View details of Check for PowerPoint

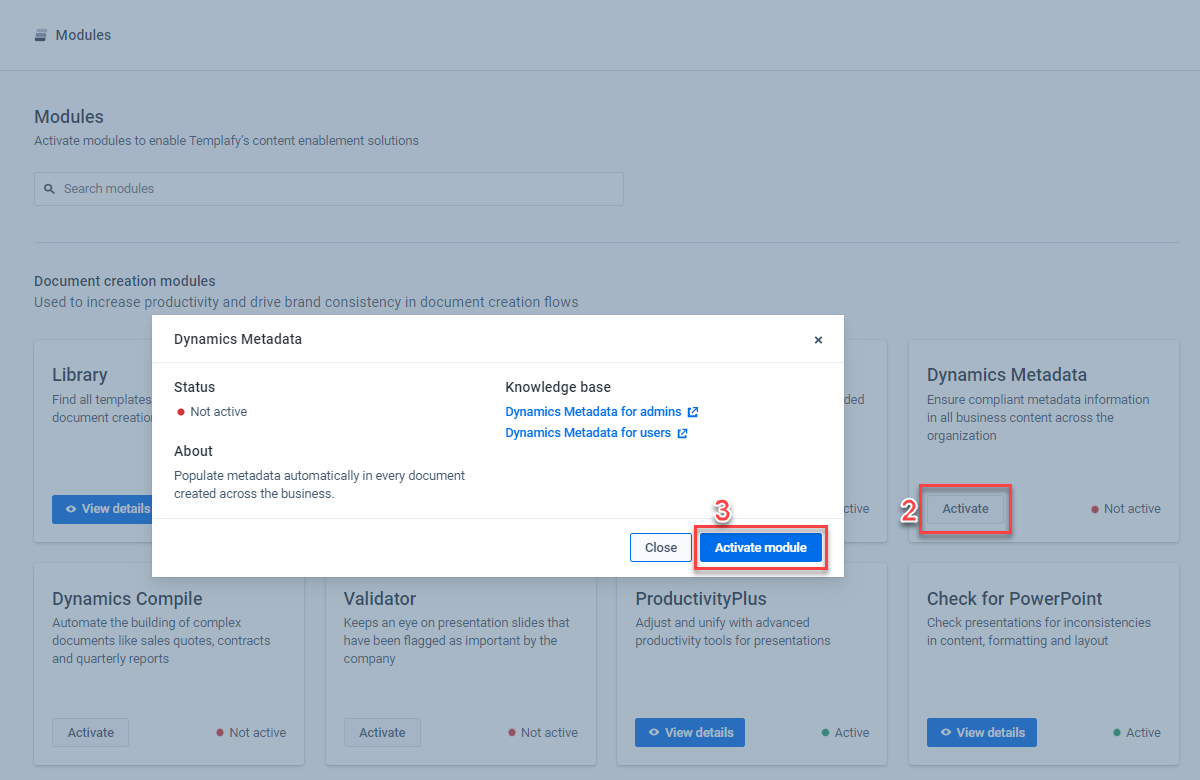pyautogui.click(x=981, y=732)
